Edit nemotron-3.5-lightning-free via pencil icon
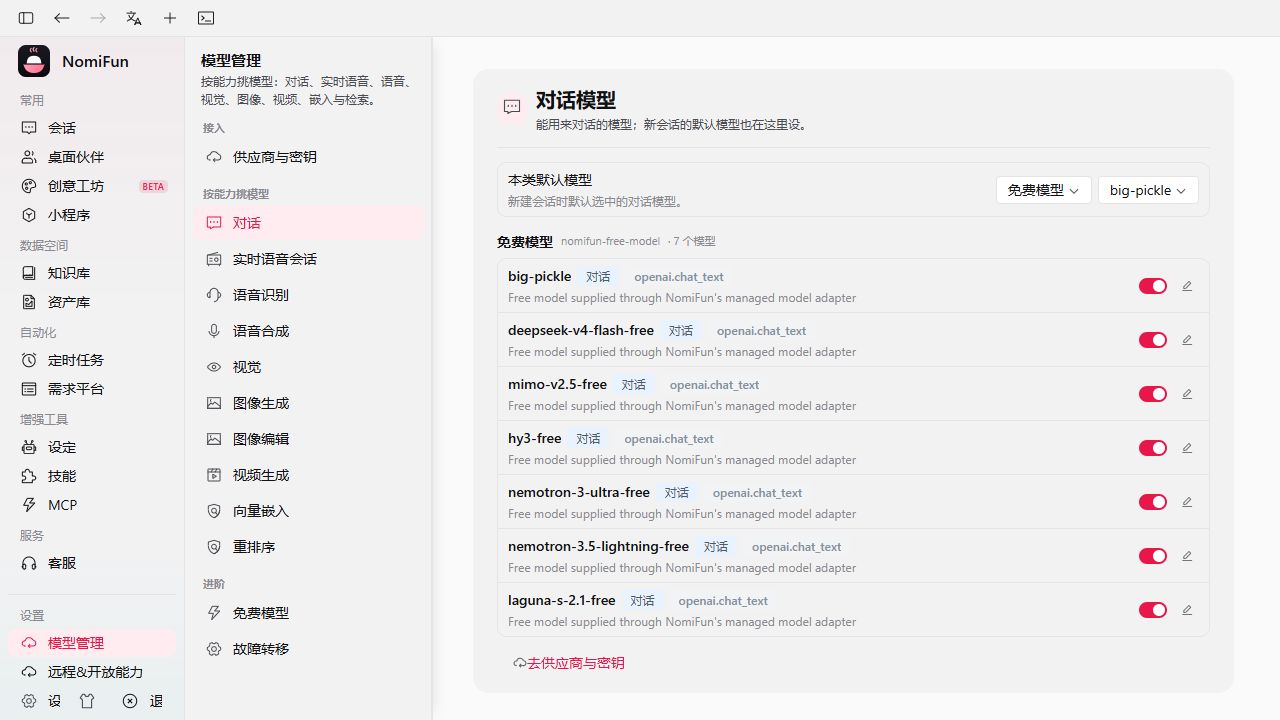This screenshot has width=1280, height=720. (1187, 556)
